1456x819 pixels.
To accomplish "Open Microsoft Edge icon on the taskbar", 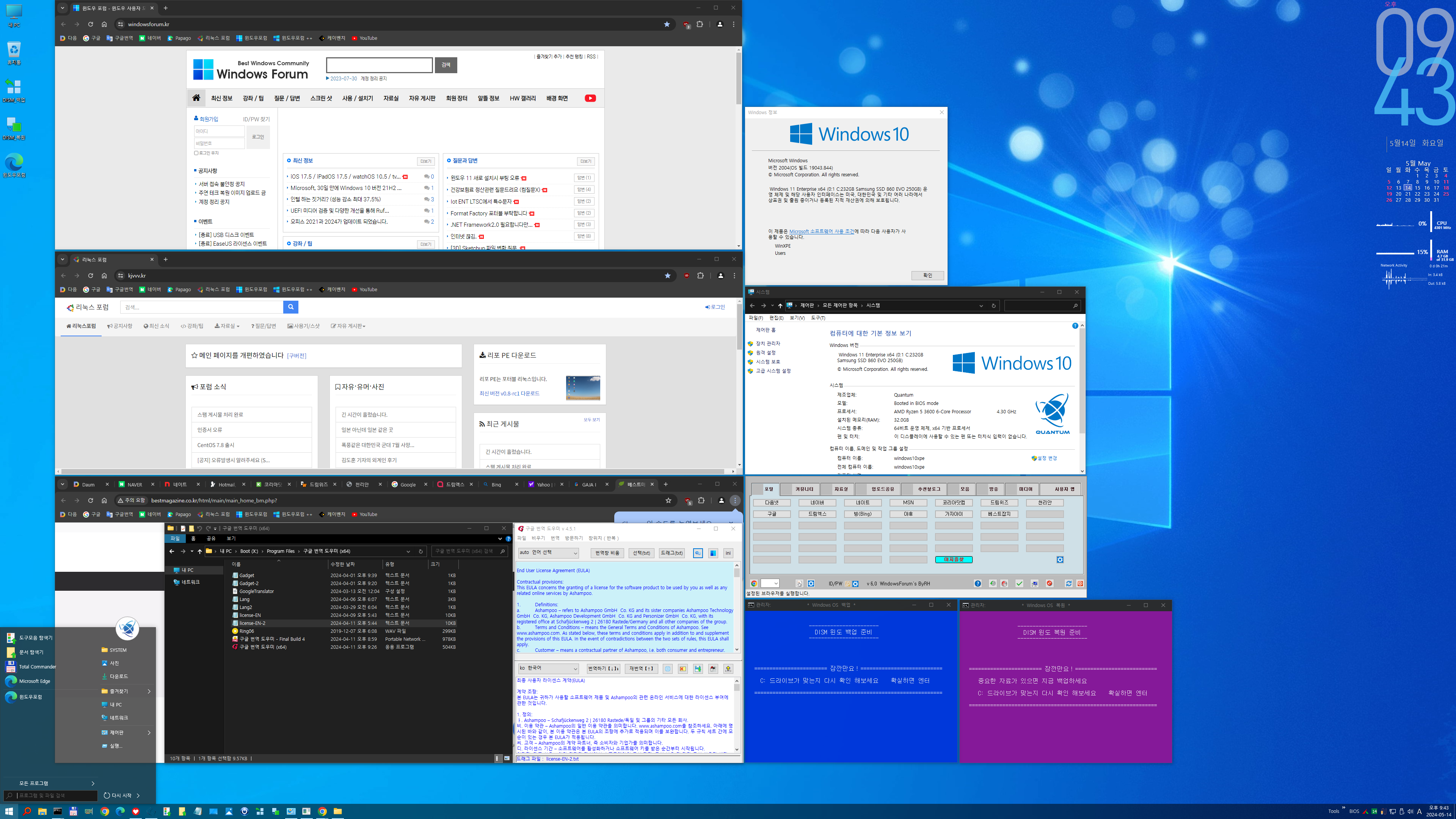I will [x=120, y=811].
